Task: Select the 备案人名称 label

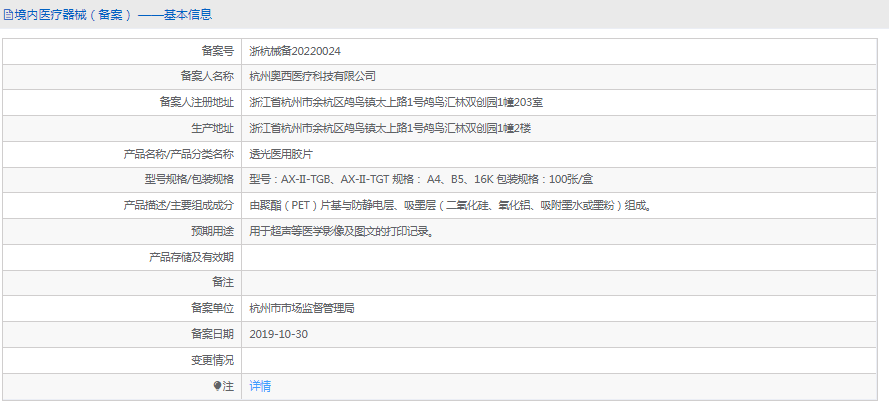Action: coord(207,76)
